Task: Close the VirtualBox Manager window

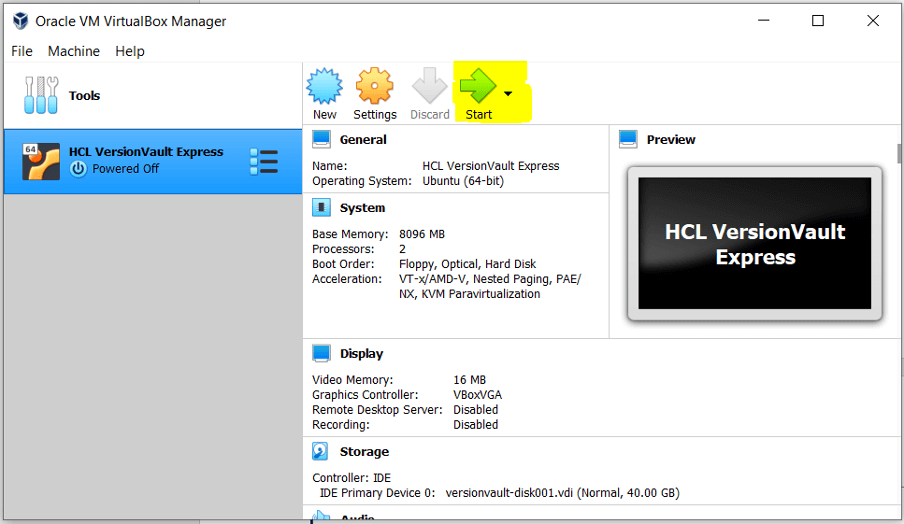Action: click(873, 21)
